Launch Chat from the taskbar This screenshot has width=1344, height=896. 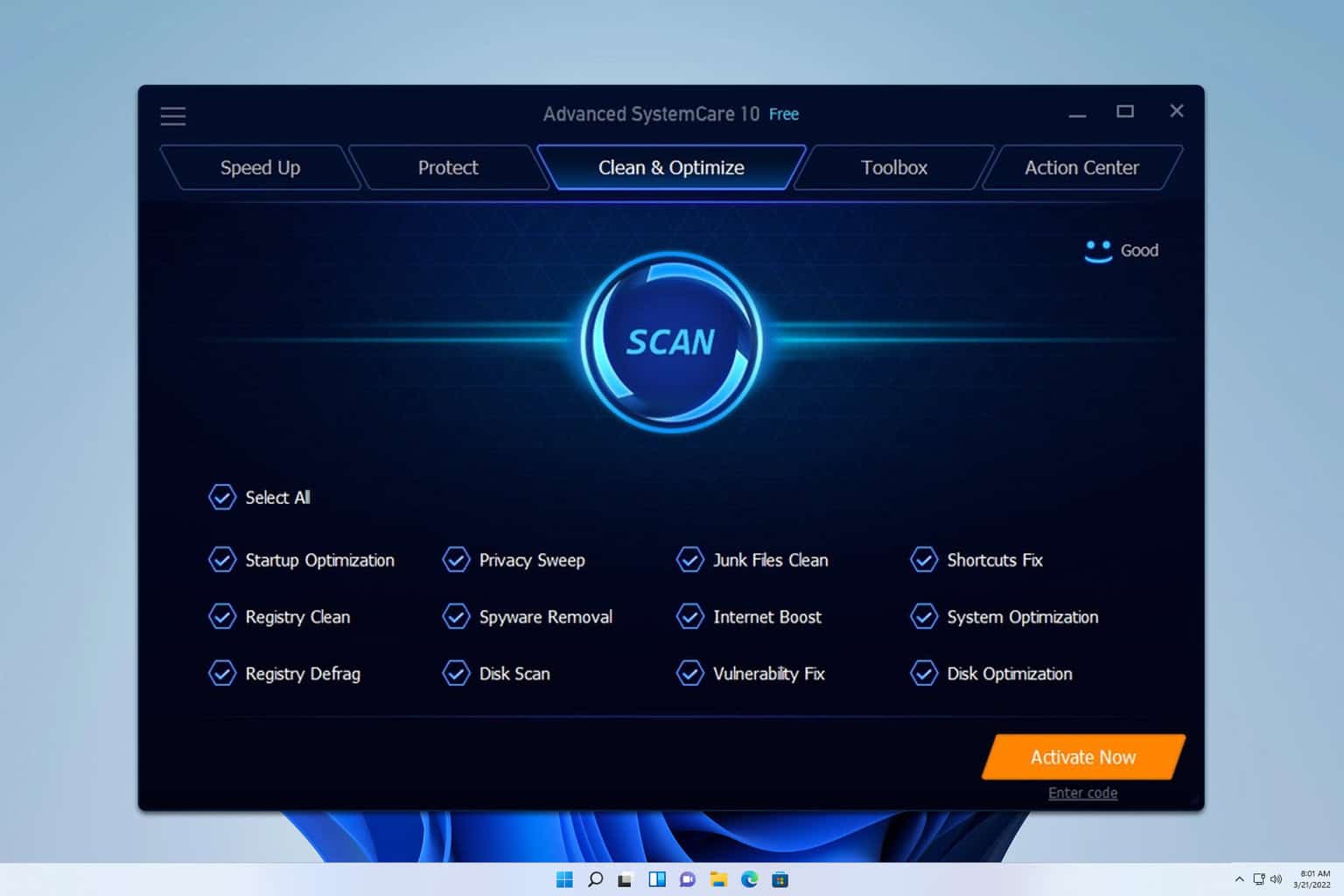click(688, 879)
